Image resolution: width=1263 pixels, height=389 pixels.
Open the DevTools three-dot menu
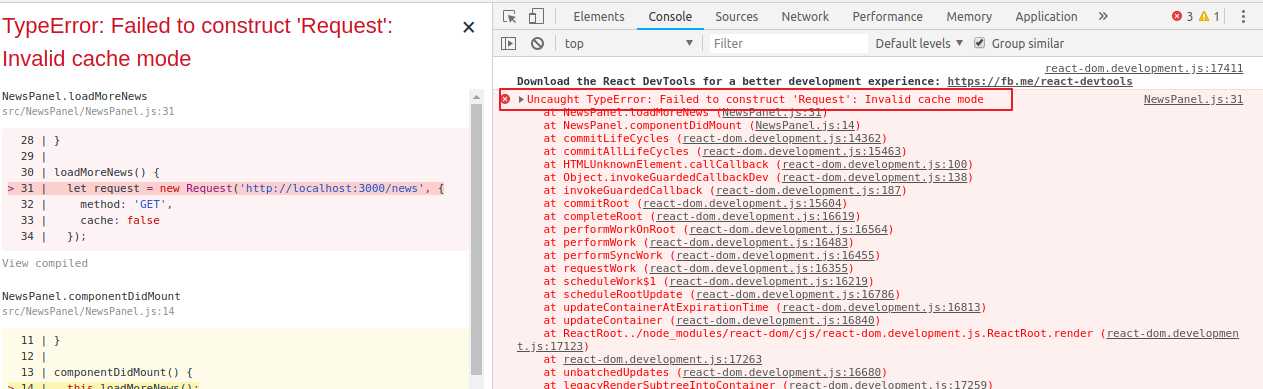coord(1244,16)
